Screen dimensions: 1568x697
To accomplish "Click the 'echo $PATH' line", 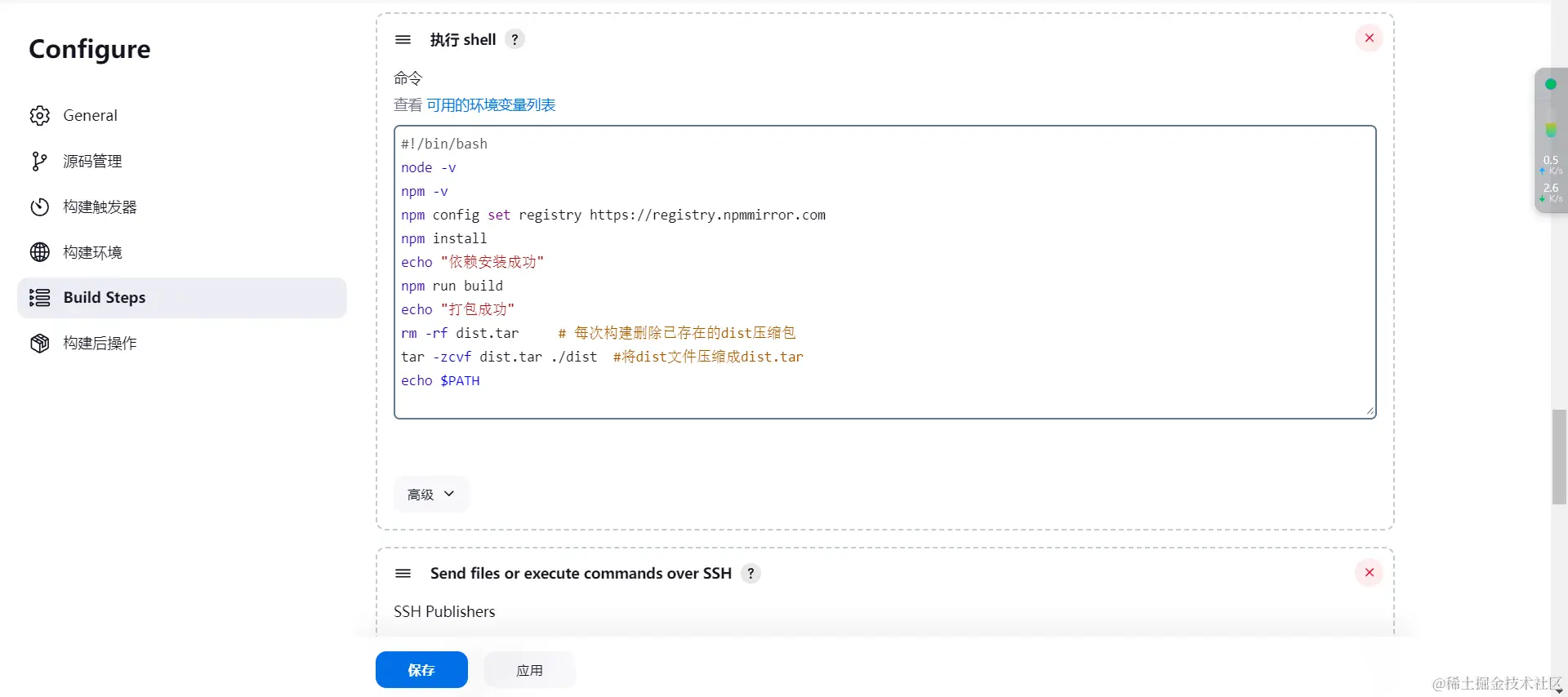I will coord(440,380).
